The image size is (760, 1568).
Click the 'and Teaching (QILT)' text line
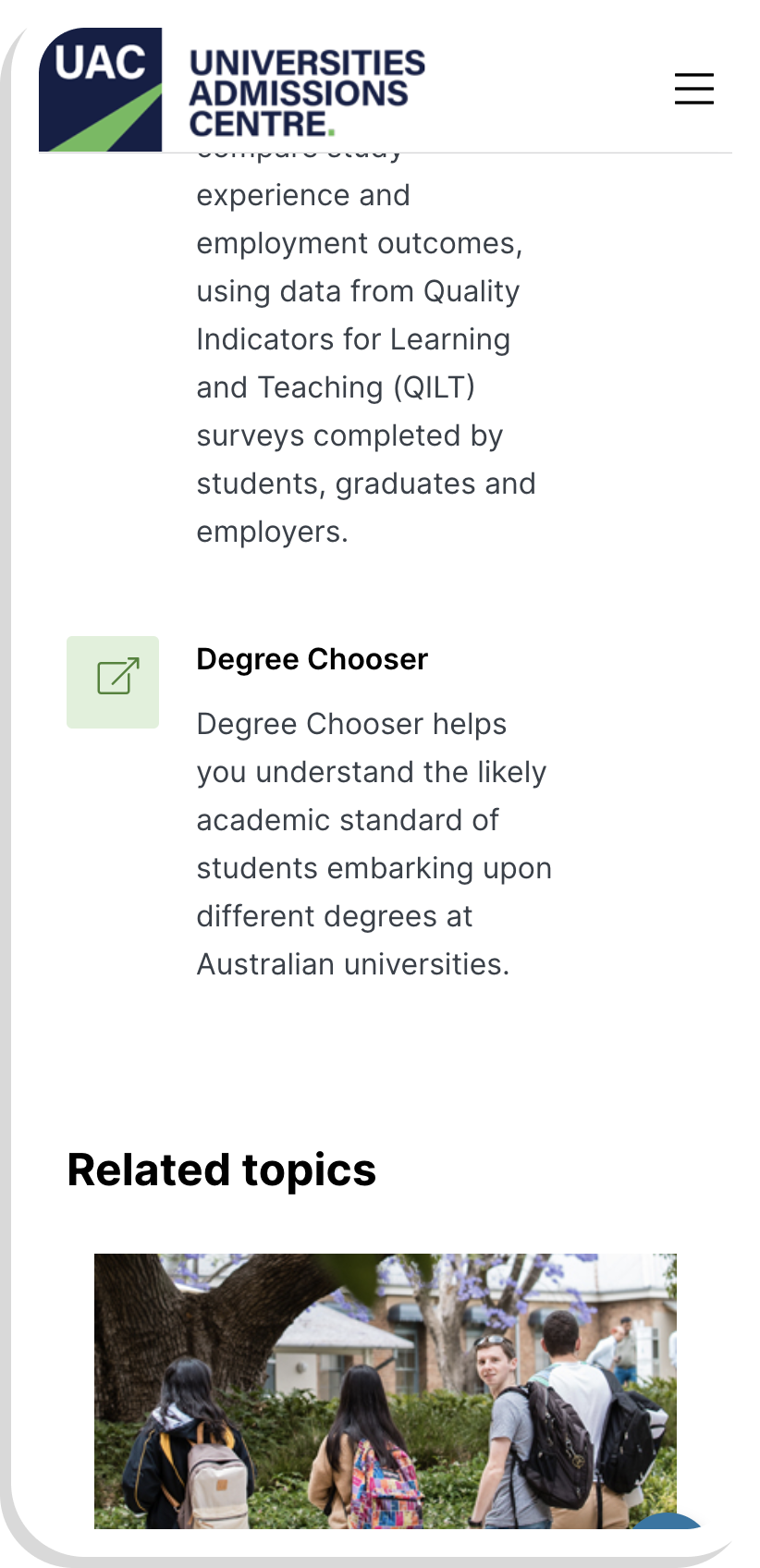[336, 387]
